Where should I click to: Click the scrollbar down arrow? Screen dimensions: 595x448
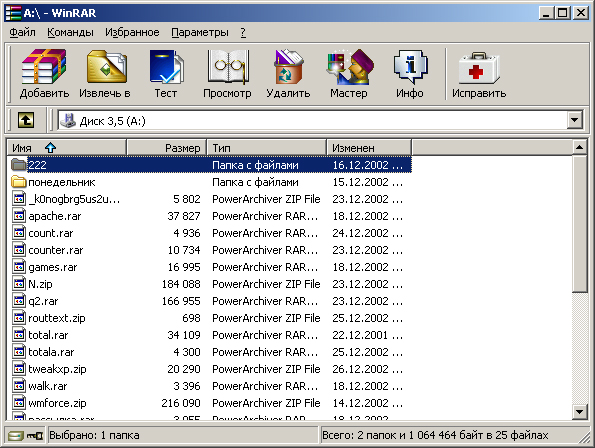[579, 412]
